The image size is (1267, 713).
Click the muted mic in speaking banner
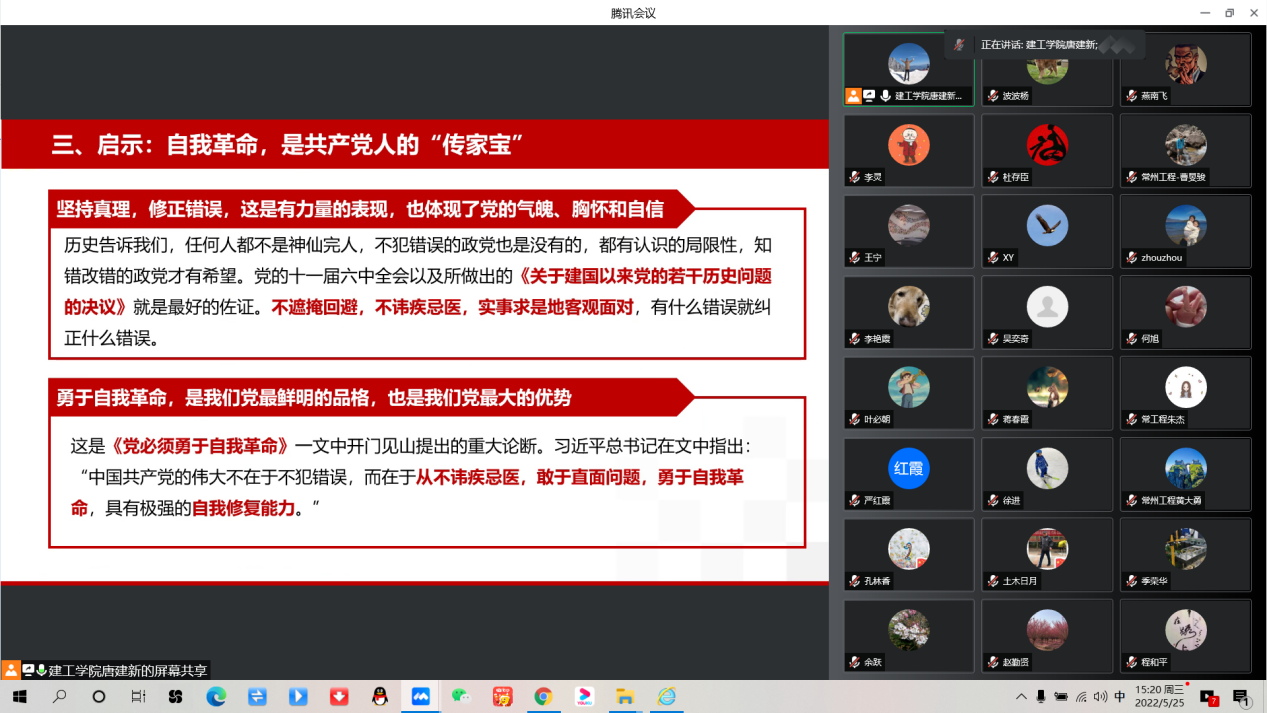click(x=960, y=45)
